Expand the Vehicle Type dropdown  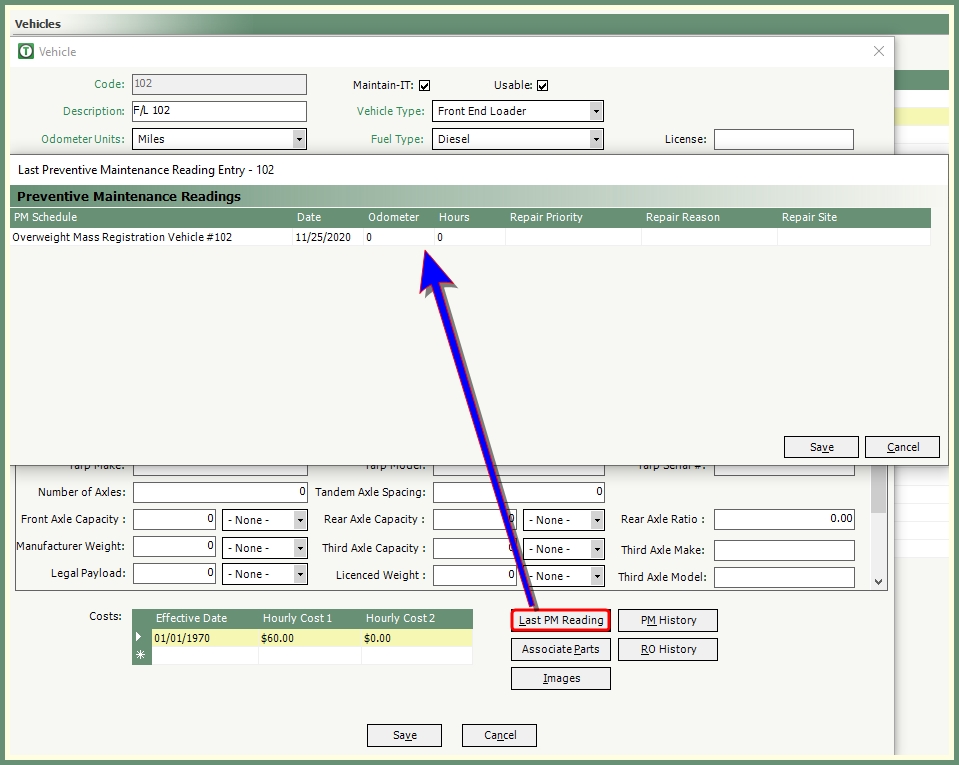(x=596, y=111)
